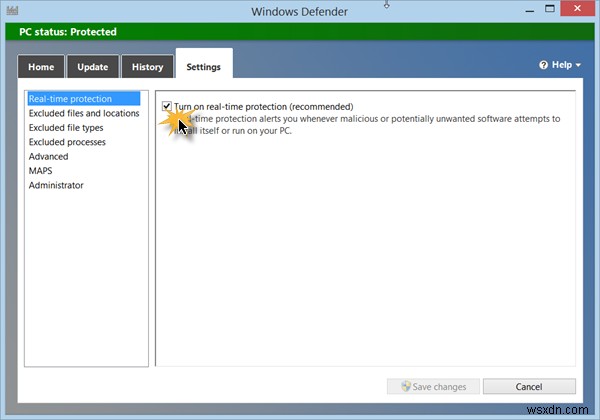Select Advanced in the settings list

click(49, 156)
